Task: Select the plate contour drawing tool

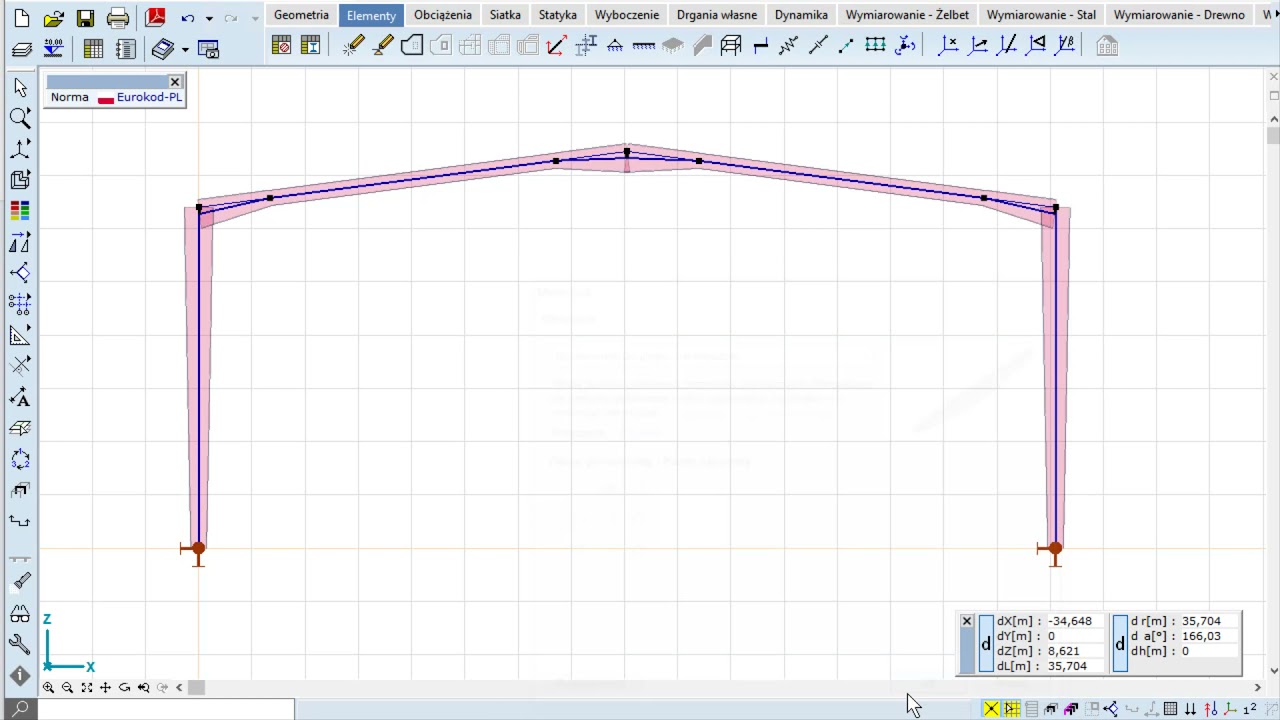Action: pos(412,45)
